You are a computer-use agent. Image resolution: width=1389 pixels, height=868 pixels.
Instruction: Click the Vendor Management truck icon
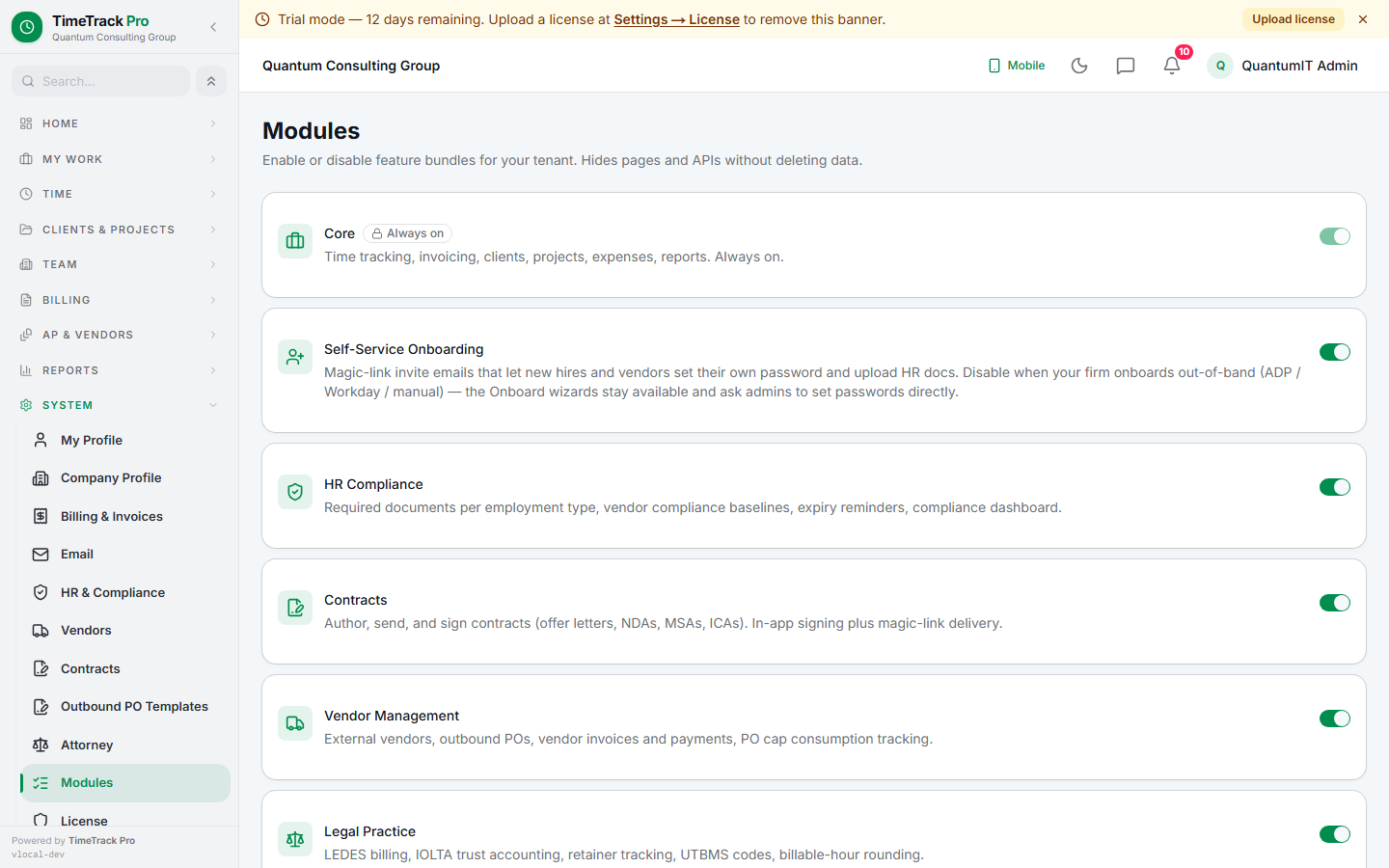(295, 723)
